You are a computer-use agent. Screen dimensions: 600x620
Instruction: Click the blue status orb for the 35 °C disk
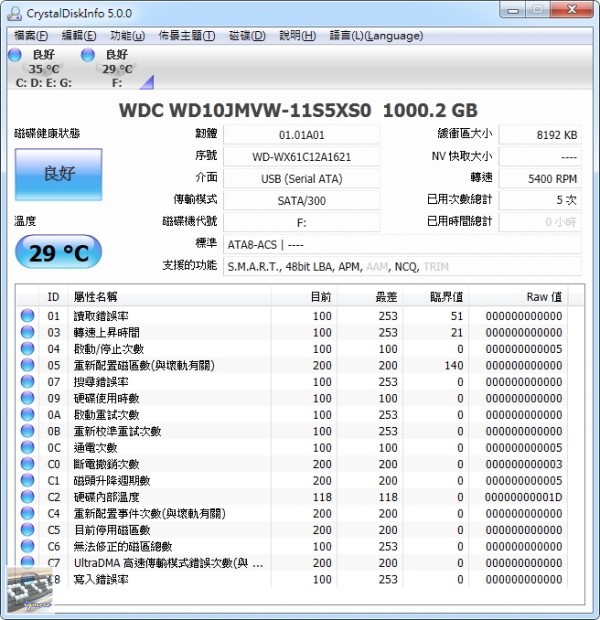coord(15,55)
